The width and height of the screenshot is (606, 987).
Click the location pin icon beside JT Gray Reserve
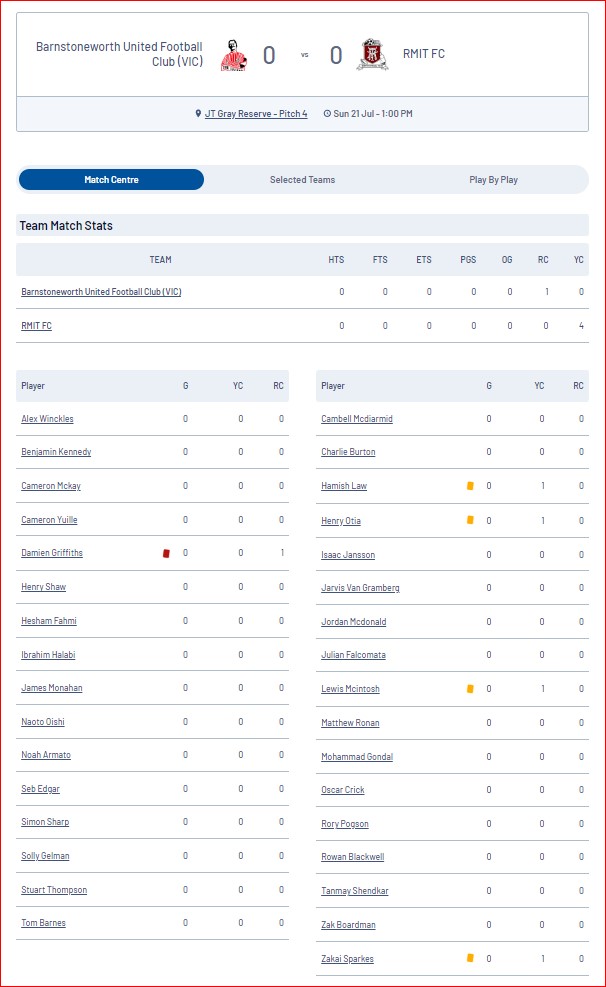pyautogui.click(x=198, y=114)
